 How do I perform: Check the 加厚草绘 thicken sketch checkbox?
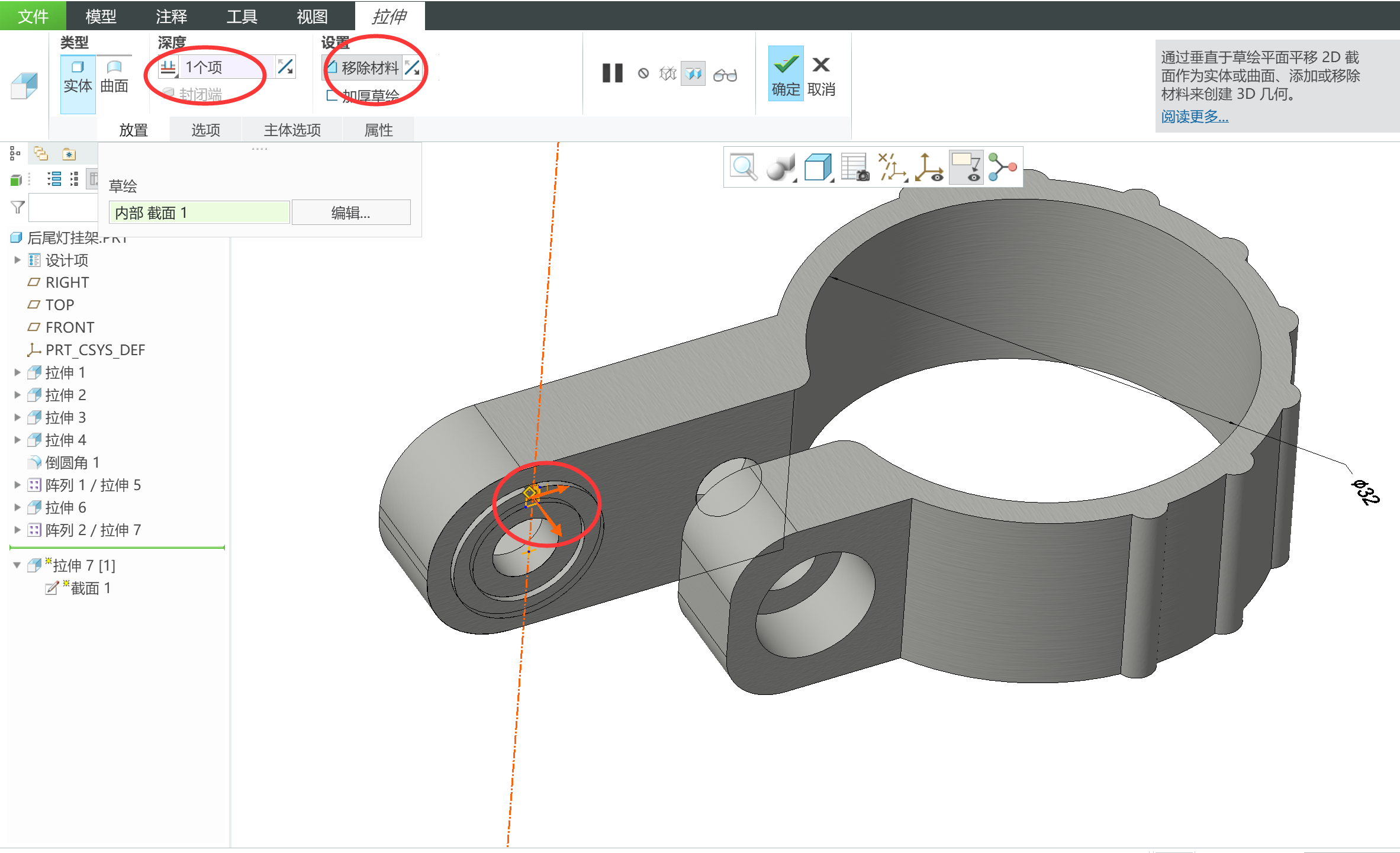[332, 96]
